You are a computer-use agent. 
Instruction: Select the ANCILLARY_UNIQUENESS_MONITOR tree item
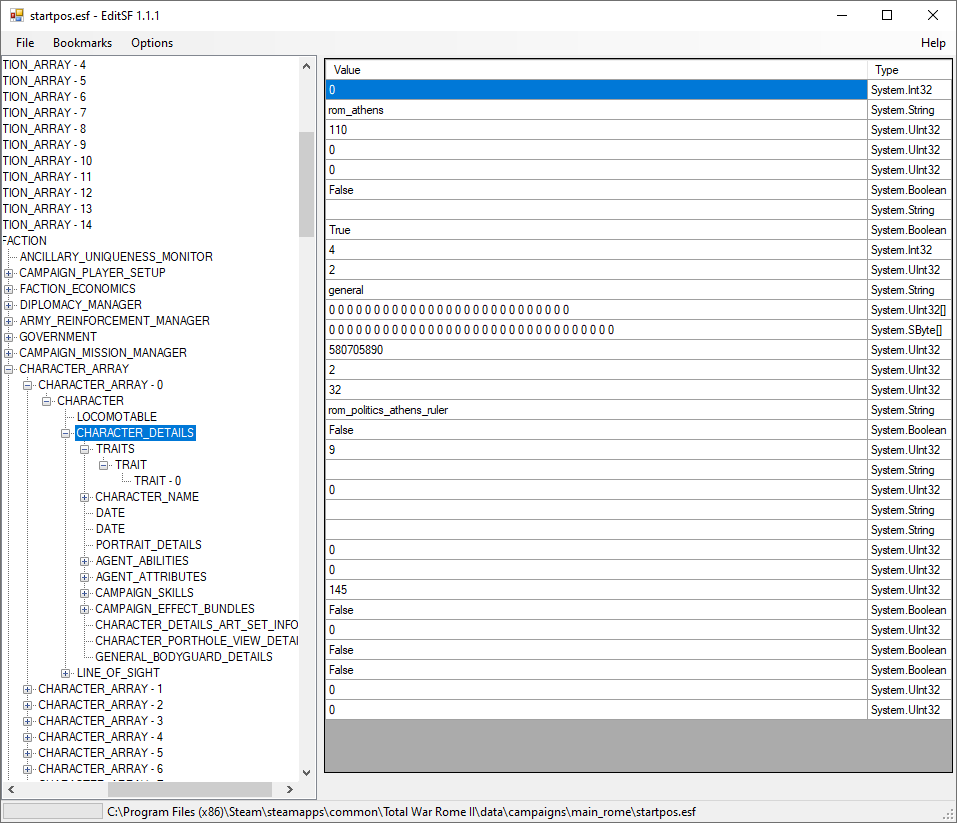(116, 257)
